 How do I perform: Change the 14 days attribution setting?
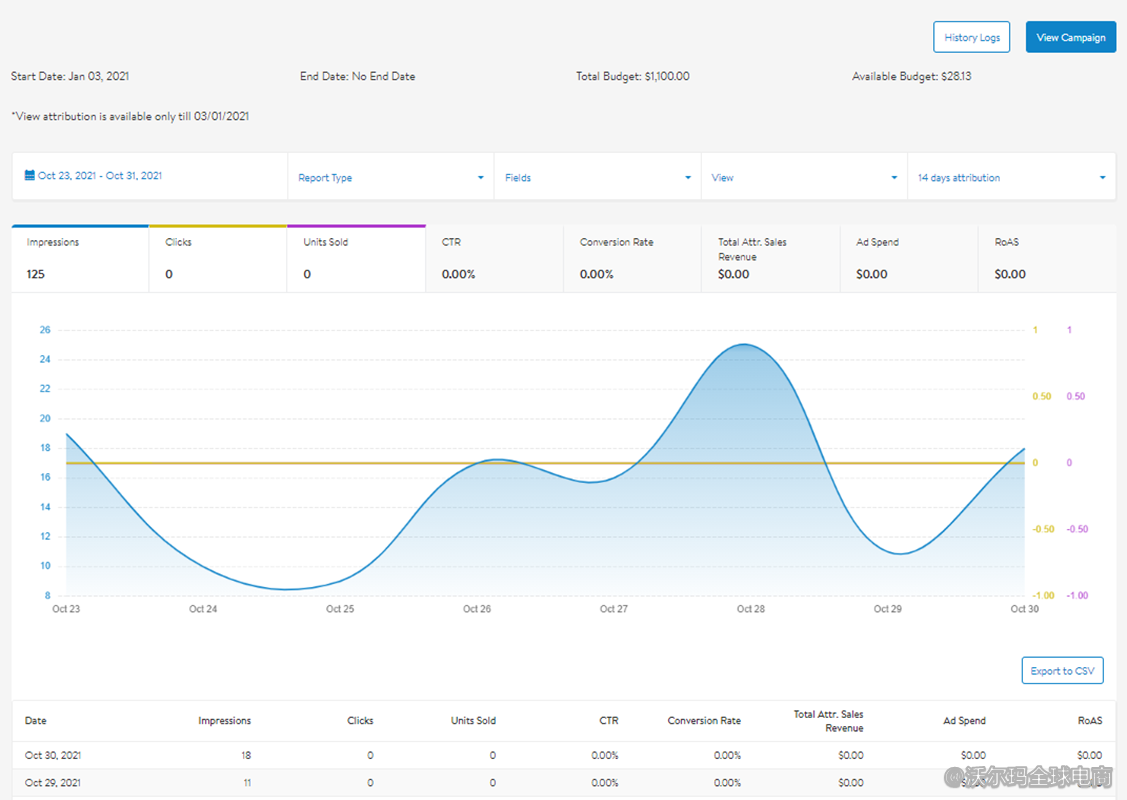point(1011,178)
